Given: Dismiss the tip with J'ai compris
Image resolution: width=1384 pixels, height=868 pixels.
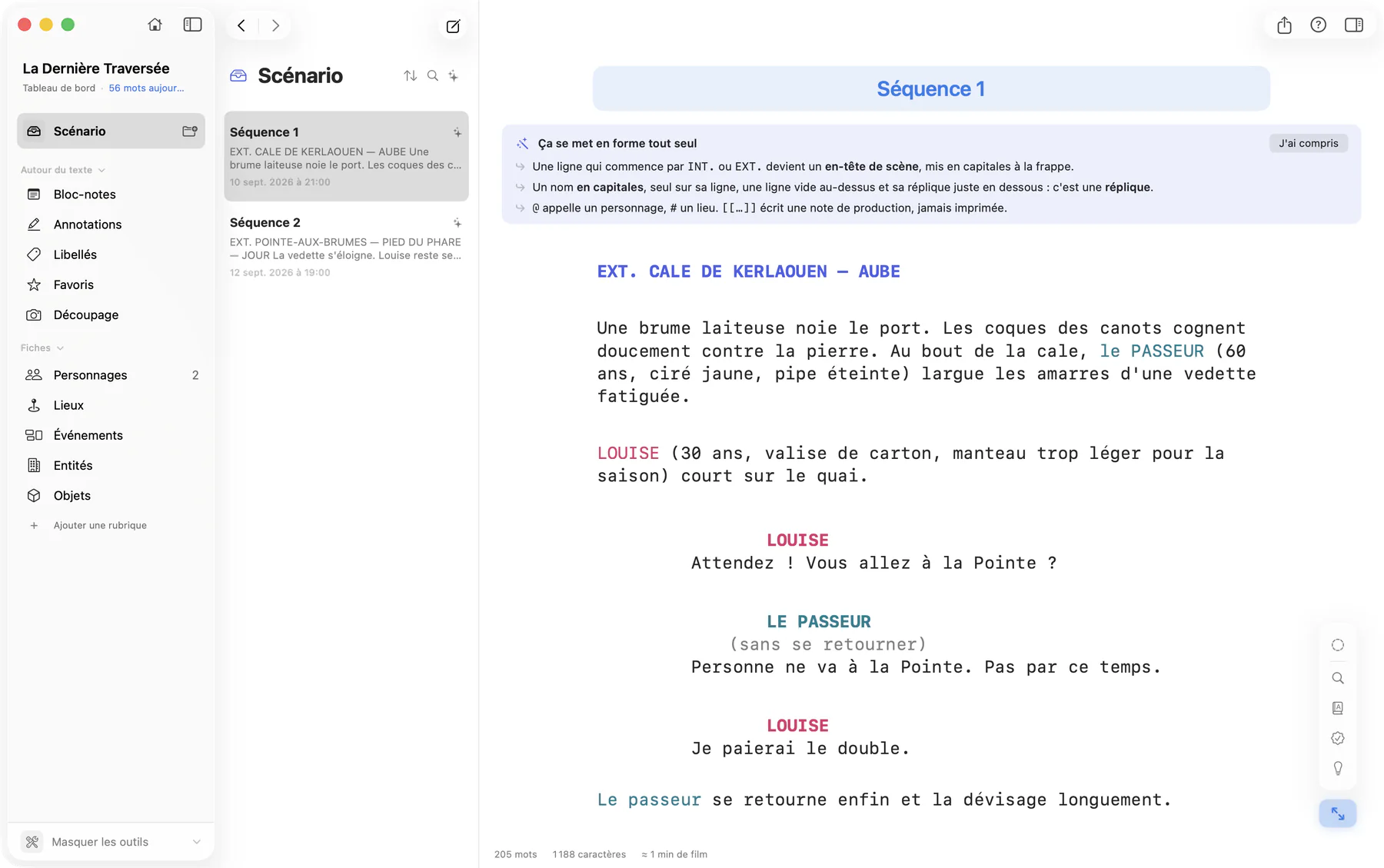Looking at the screenshot, I should [x=1308, y=143].
